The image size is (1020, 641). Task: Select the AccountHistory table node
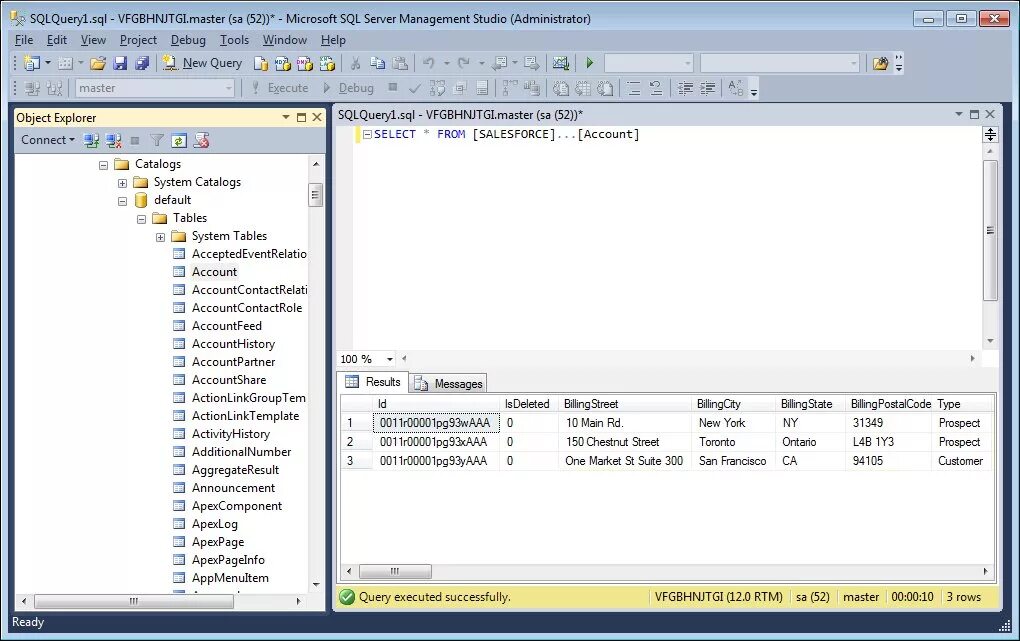(x=233, y=344)
